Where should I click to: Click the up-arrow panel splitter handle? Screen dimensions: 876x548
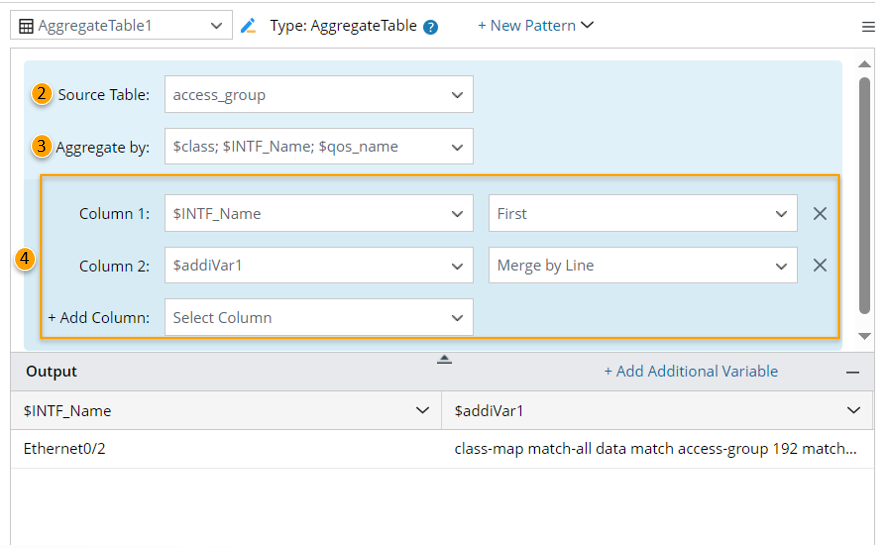tap(445, 359)
